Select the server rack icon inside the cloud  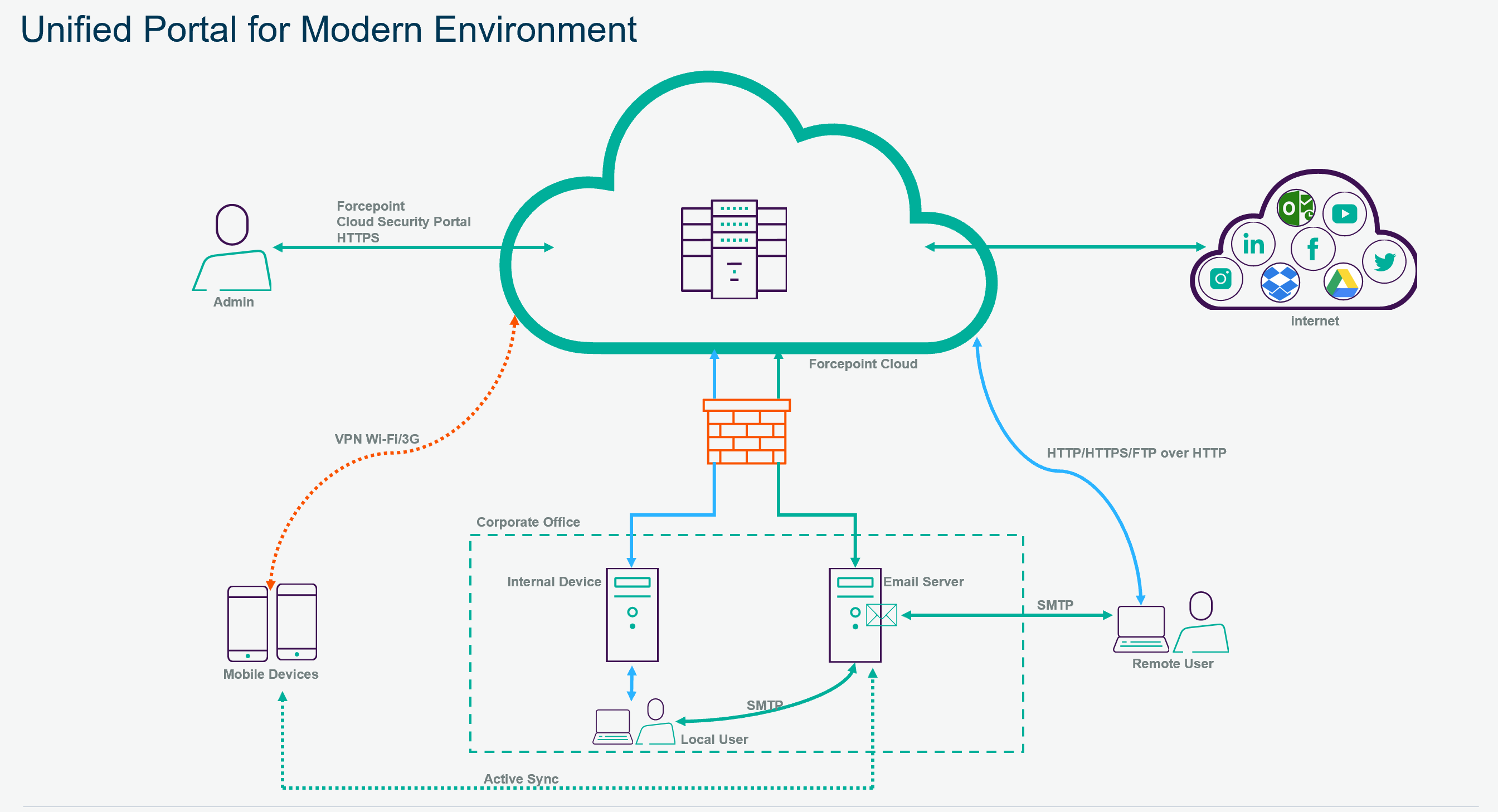click(x=734, y=249)
